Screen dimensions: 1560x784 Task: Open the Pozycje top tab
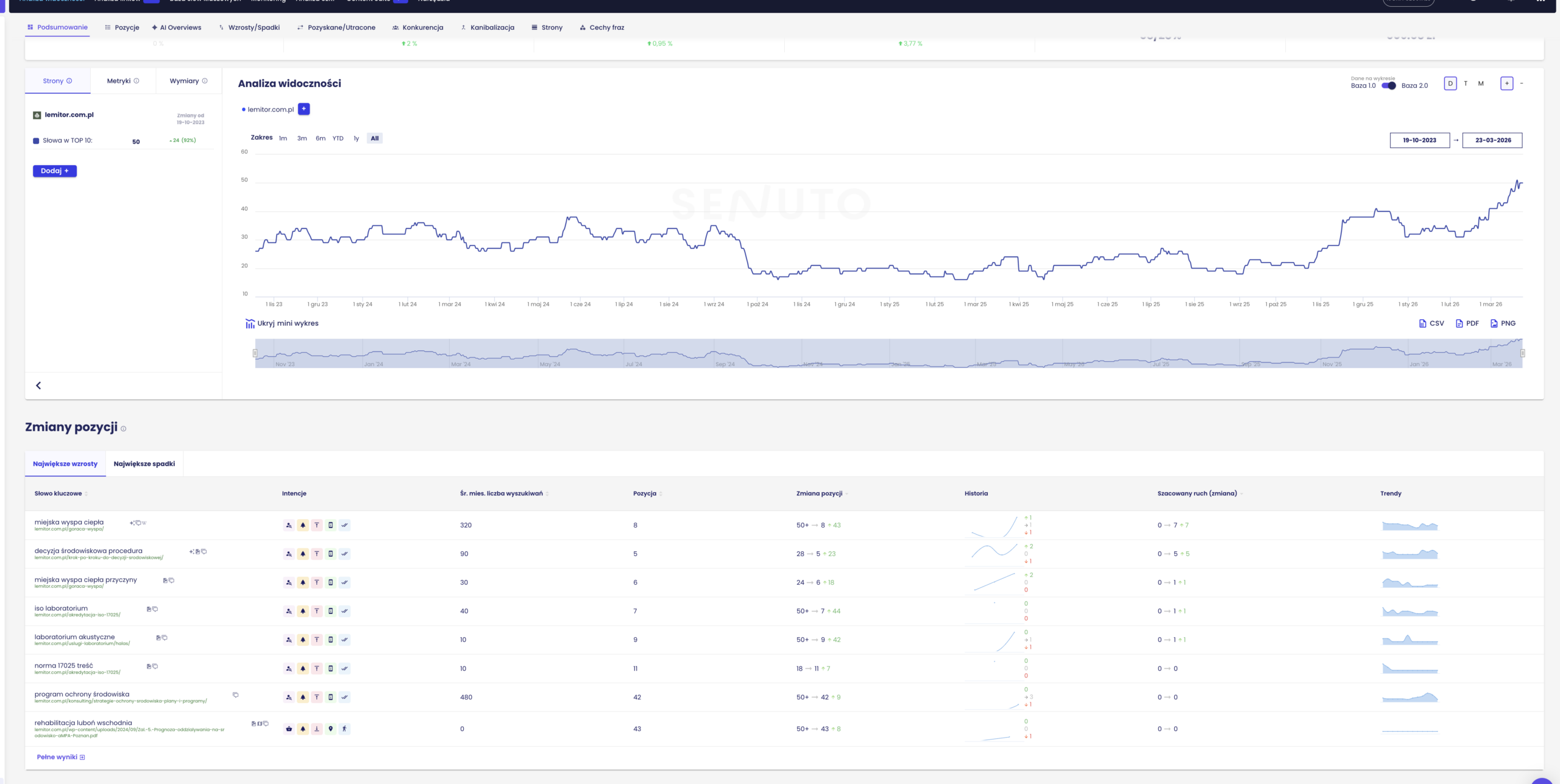click(x=122, y=27)
